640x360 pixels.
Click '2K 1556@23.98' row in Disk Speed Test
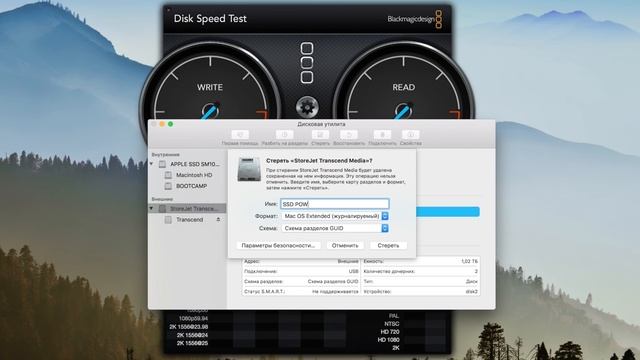189,327
